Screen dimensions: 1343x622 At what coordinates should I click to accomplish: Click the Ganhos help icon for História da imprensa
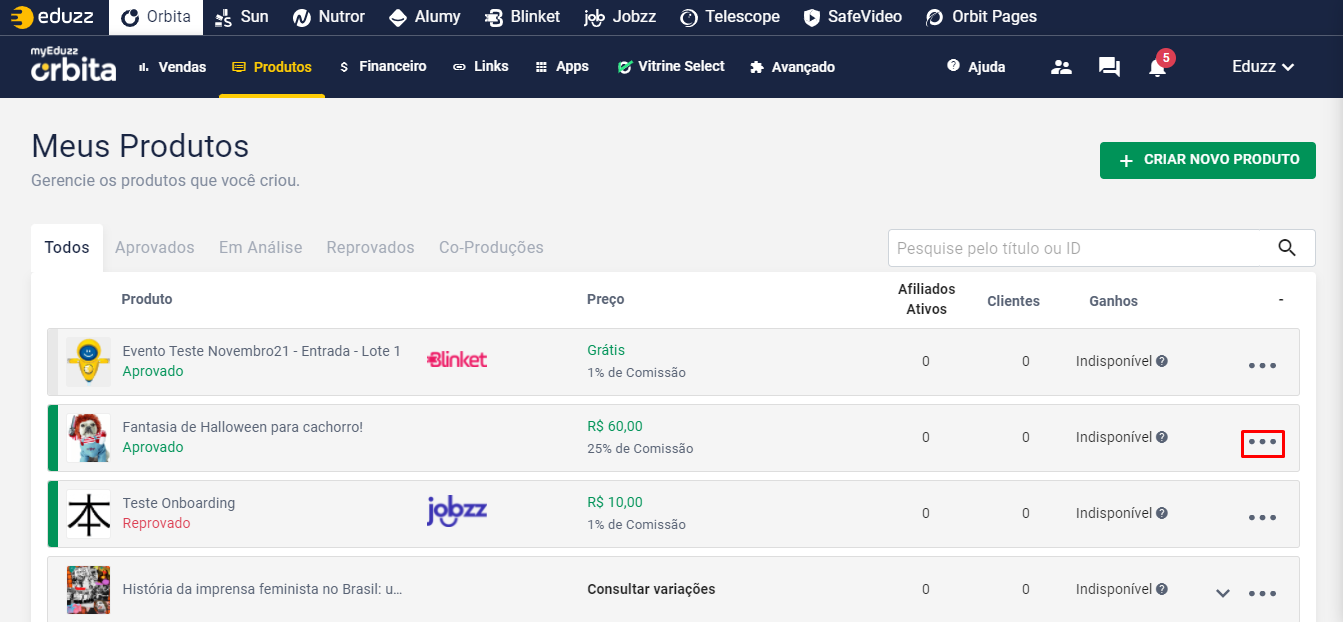pos(1162,589)
